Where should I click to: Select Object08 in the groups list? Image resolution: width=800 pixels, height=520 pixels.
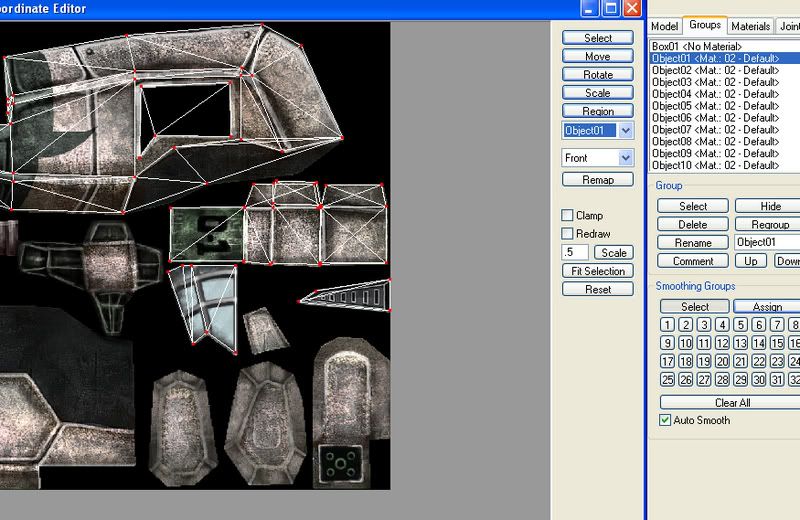click(x=724, y=141)
